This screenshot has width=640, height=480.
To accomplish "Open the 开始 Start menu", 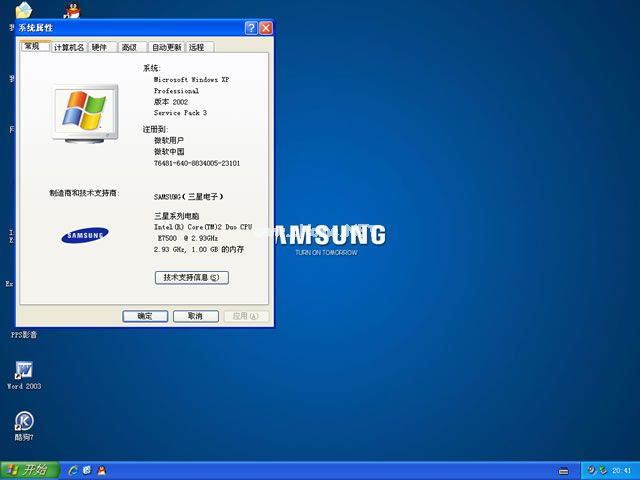I will click(26, 470).
